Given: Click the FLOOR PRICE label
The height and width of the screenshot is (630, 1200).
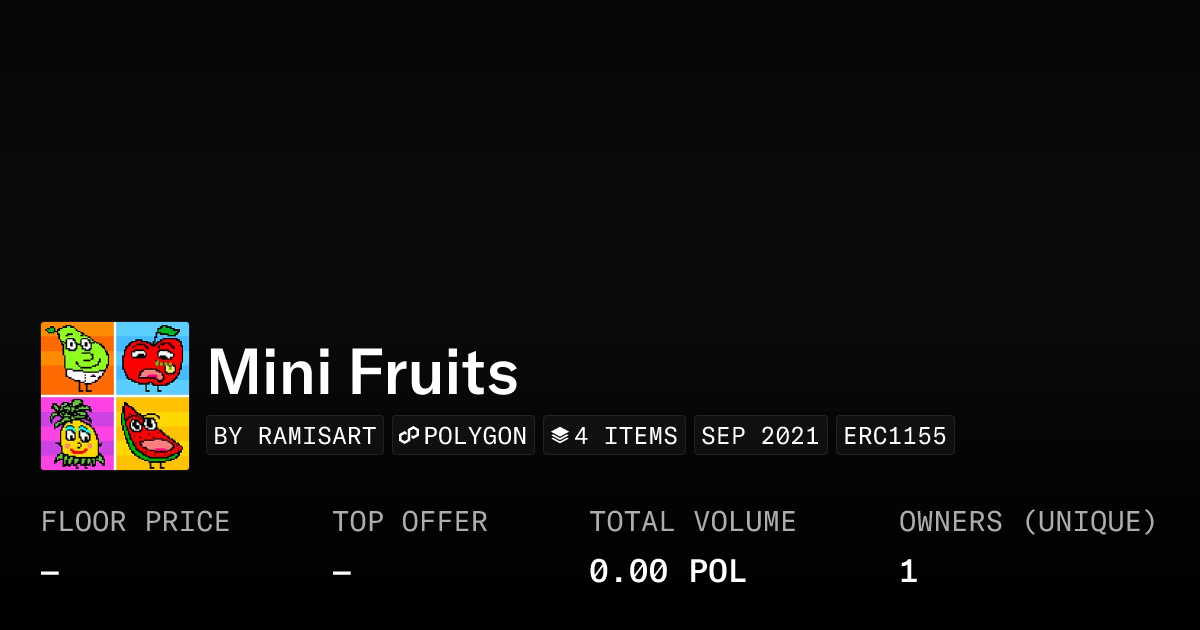Looking at the screenshot, I should tap(136, 522).
